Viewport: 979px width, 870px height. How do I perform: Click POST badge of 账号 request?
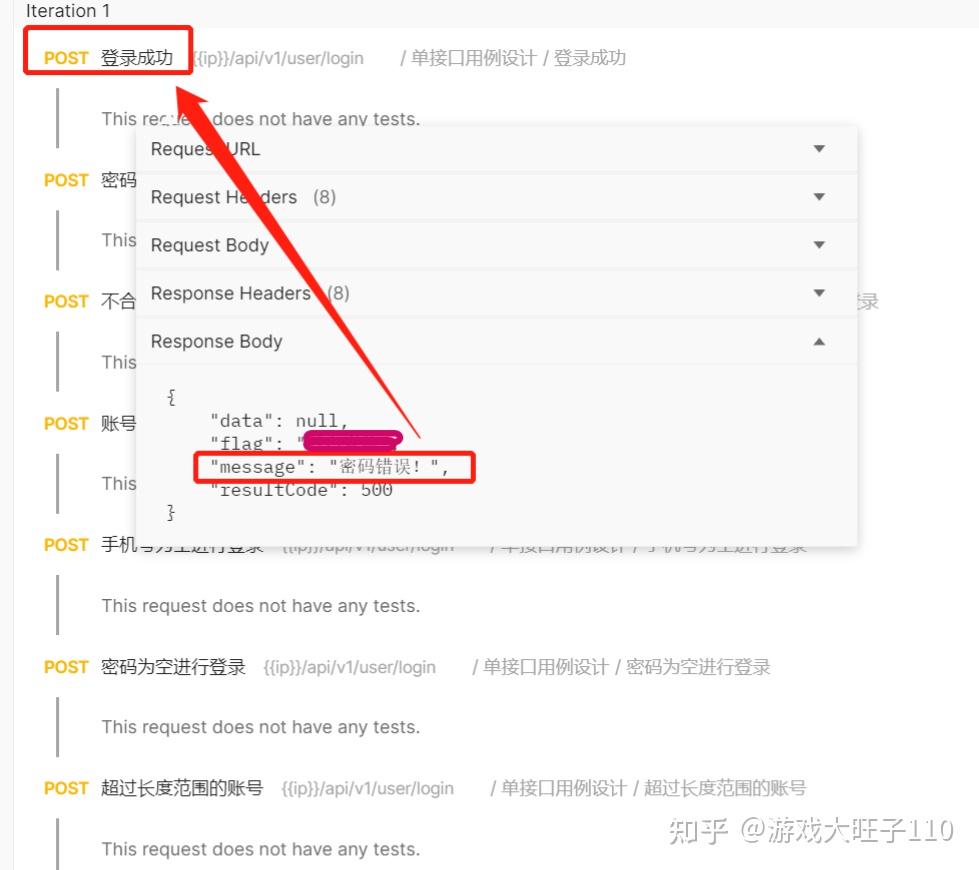pyautogui.click(x=66, y=423)
